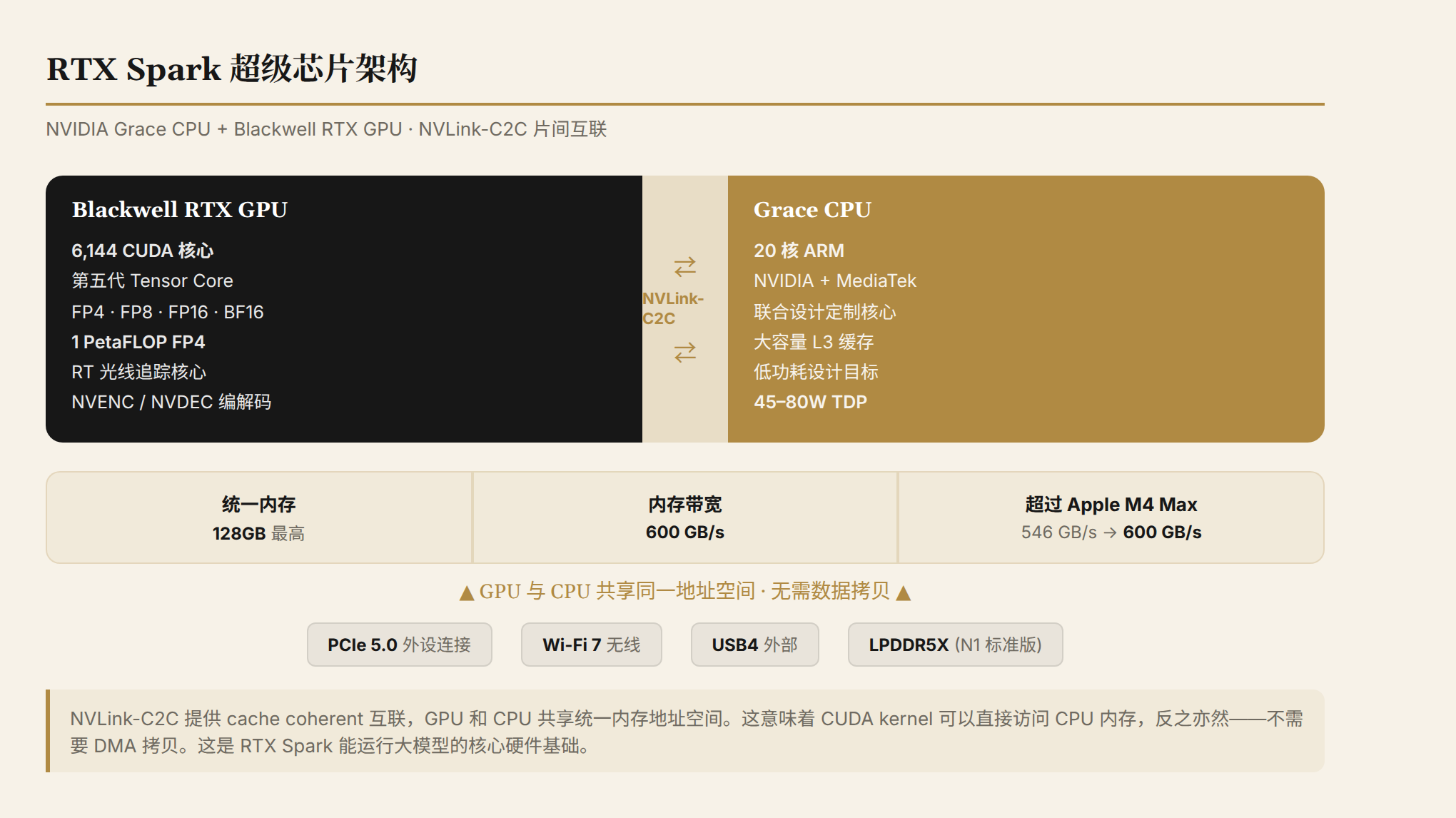Viewport: 1456px width, 818px height.
Task: Click the 20 核 ARM line
Action: click(x=799, y=251)
